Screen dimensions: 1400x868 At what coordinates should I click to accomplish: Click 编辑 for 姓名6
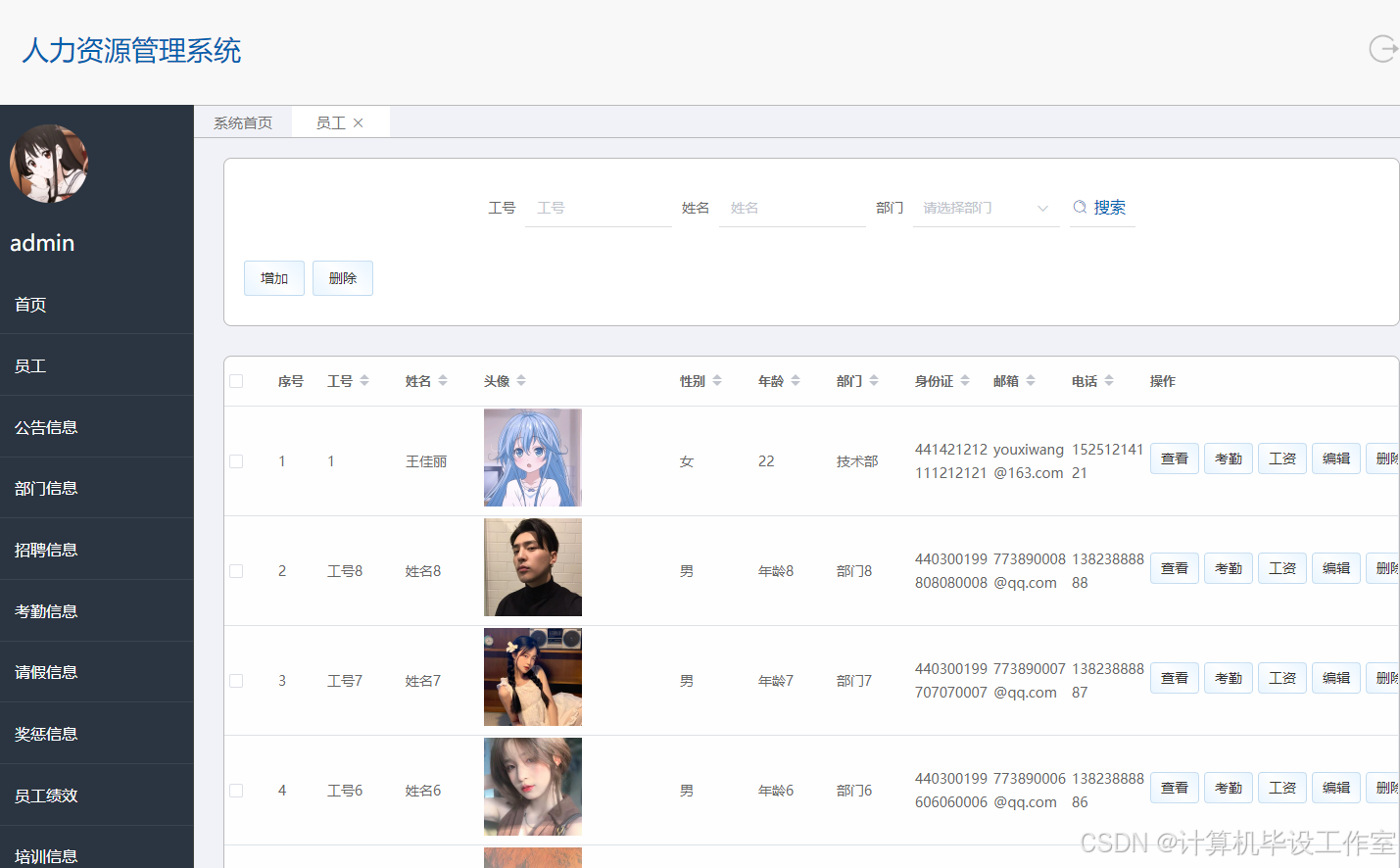click(x=1336, y=788)
